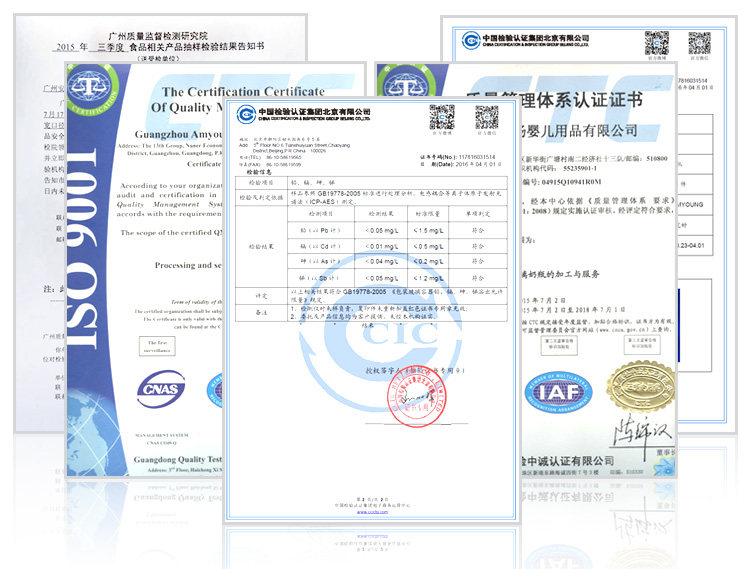The image size is (750, 569).
Task: Click the right surveillance audit box on the Chinese certificate
Action: coord(642,344)
